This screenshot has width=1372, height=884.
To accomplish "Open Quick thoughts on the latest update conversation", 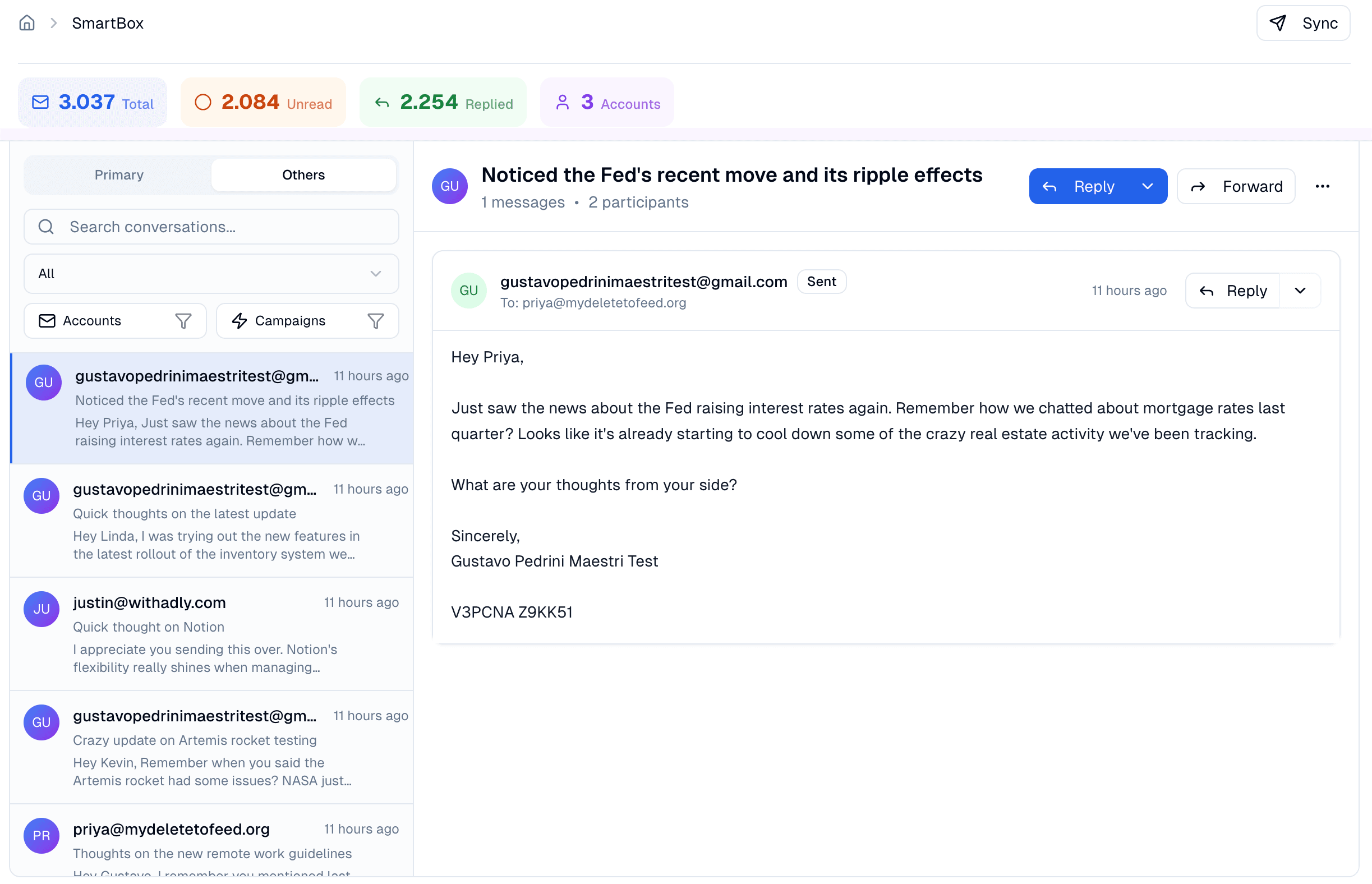I will coord(211,521).
